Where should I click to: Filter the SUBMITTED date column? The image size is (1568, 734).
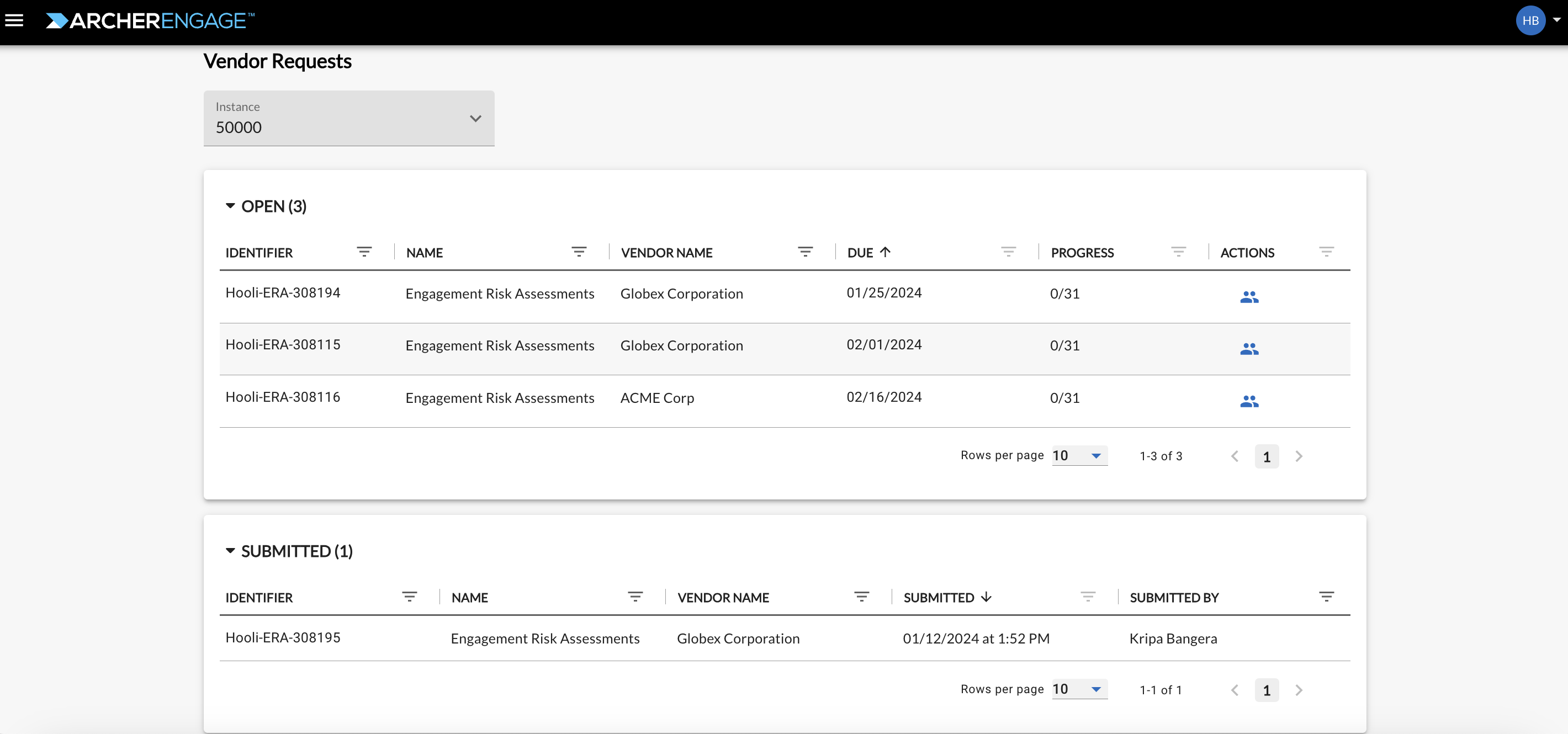tap(1088, 597)
